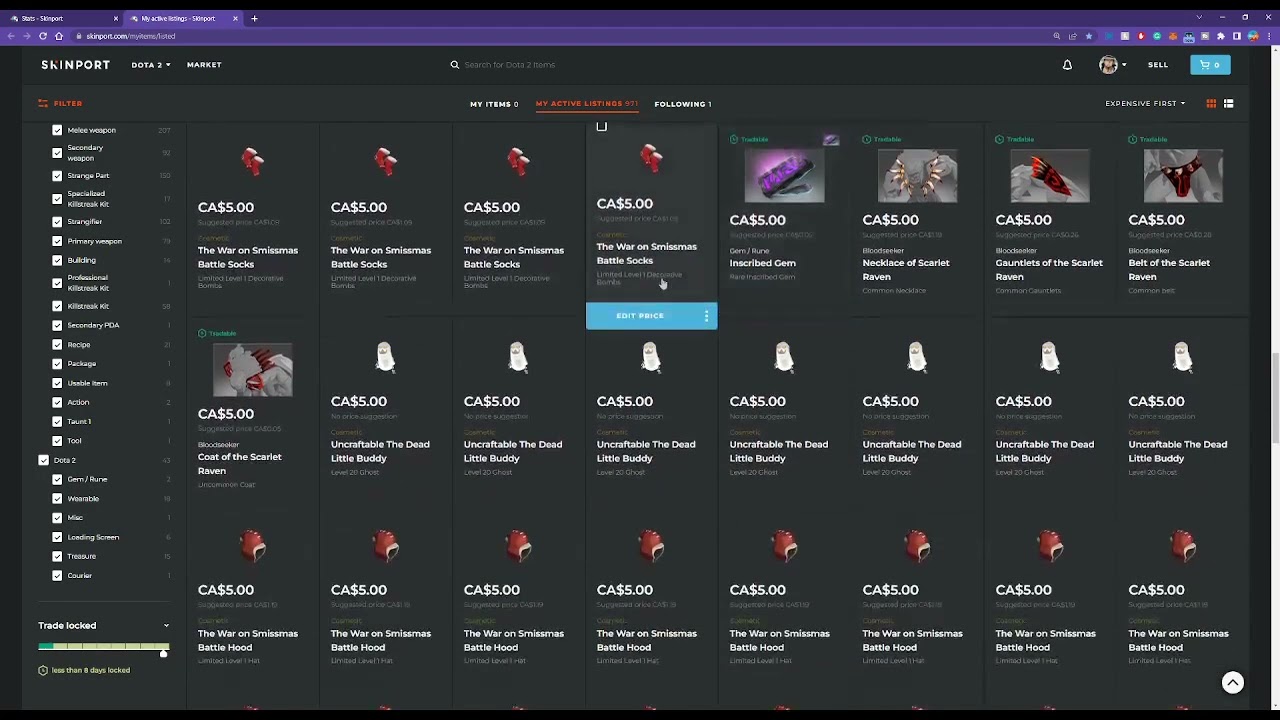
Task: Click the Tradable icon on Inscribed Gem
Action: pyautogui.click(x=734, y=139)
